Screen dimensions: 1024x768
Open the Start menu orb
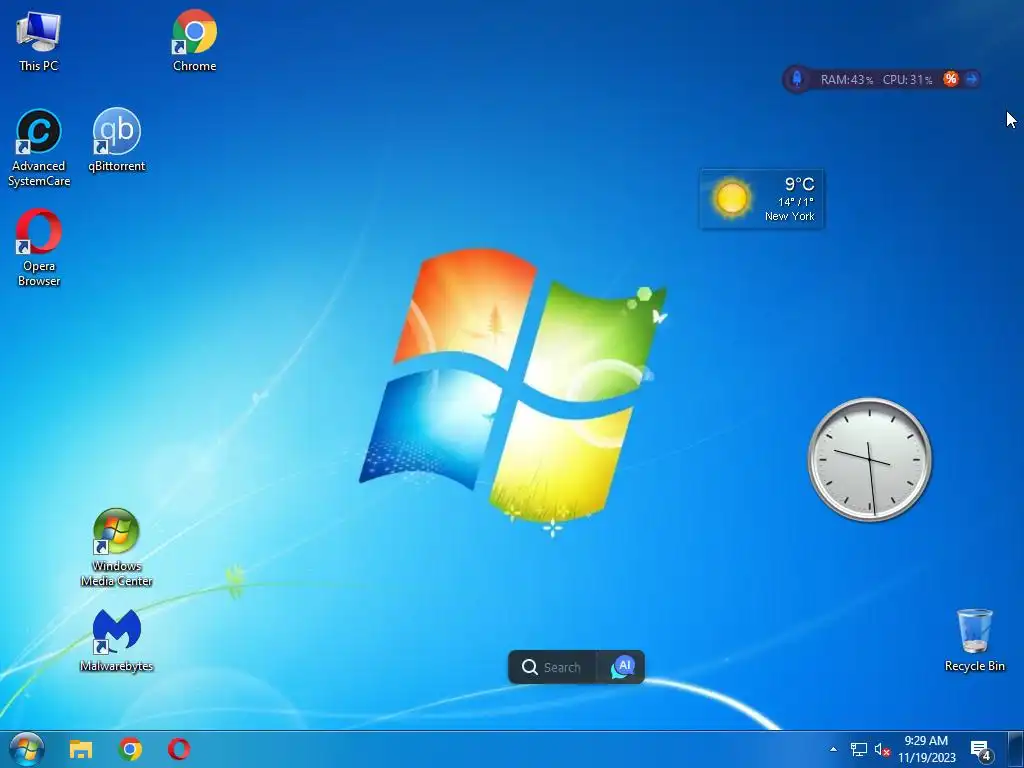pos(27,749)
